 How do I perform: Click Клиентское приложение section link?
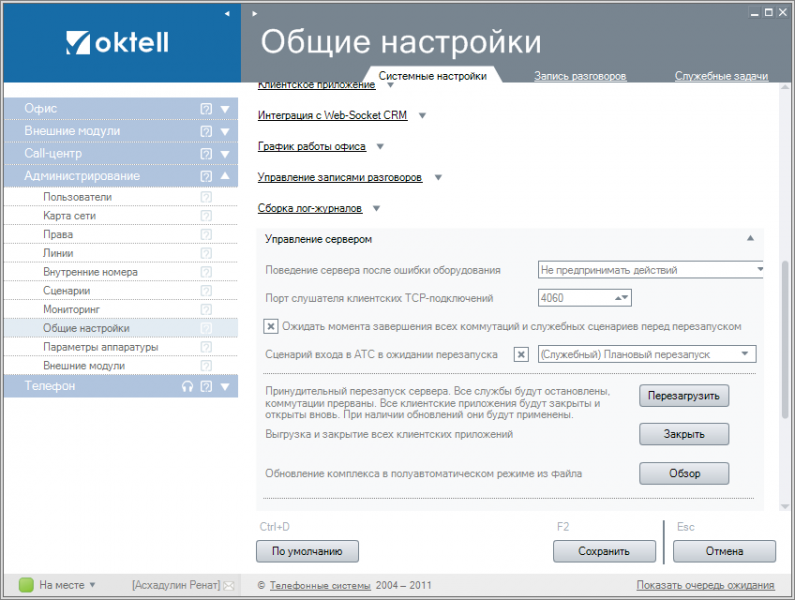click(x=316, y=85)
